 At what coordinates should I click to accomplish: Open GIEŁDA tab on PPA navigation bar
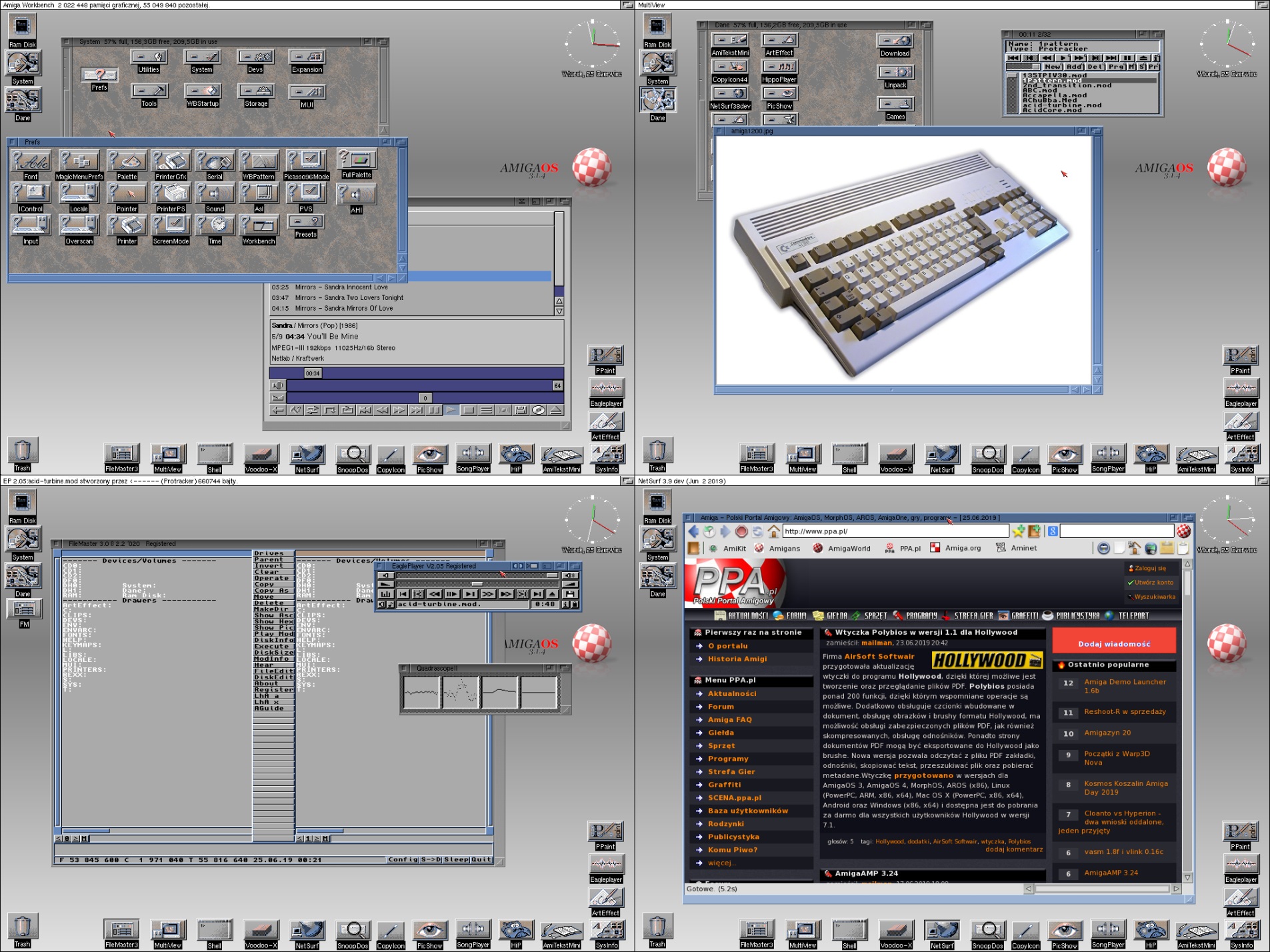[830, 615]
